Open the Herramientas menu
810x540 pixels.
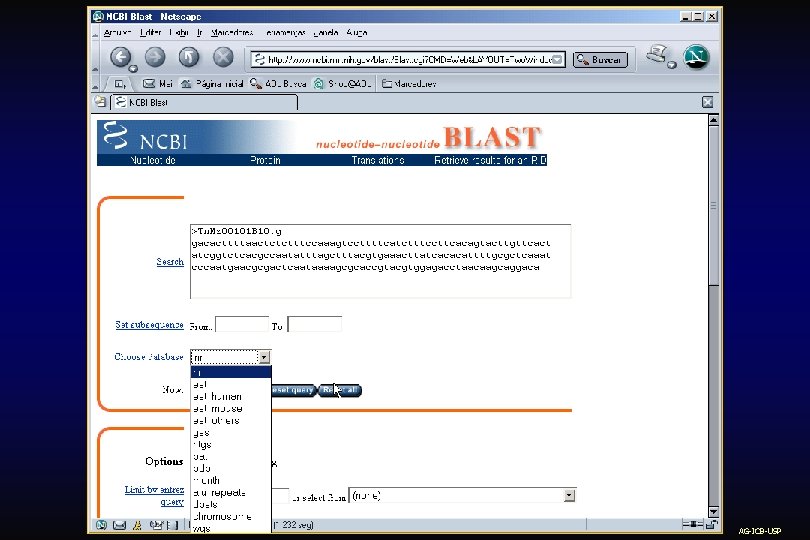click(285, 33)
